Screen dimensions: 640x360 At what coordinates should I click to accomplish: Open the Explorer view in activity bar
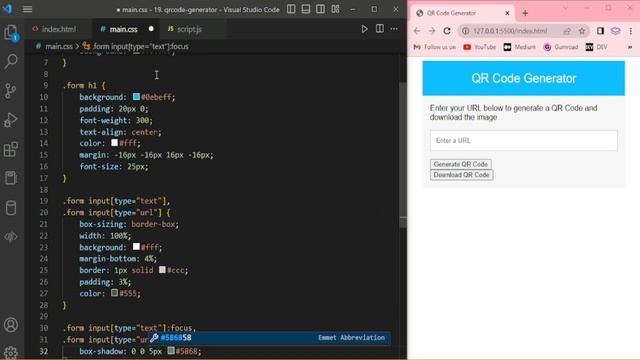pyautogui.click(x=11, y=32)
